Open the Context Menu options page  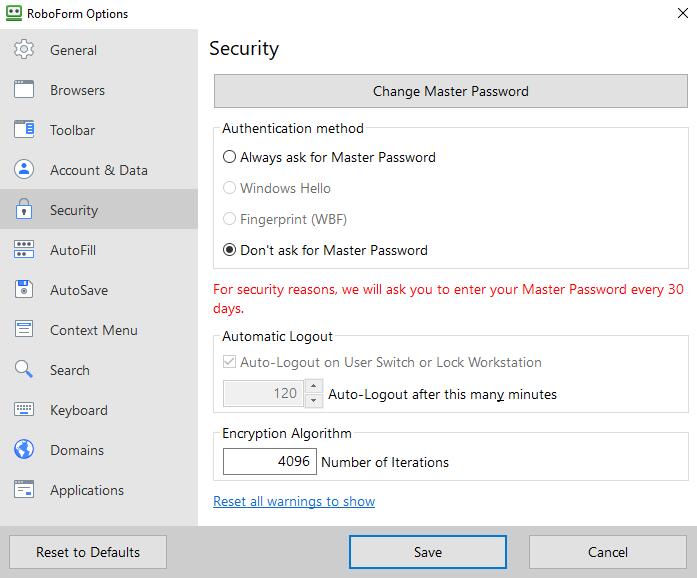(x=93, y=330)
